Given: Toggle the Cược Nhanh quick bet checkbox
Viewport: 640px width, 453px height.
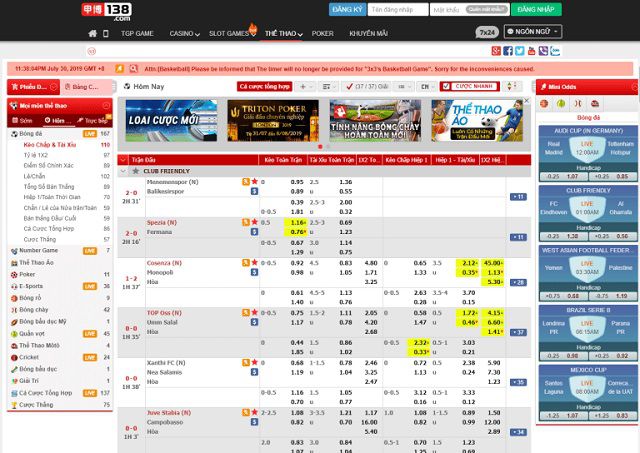Looking at the screenshot, I should (x=446, y=86).
